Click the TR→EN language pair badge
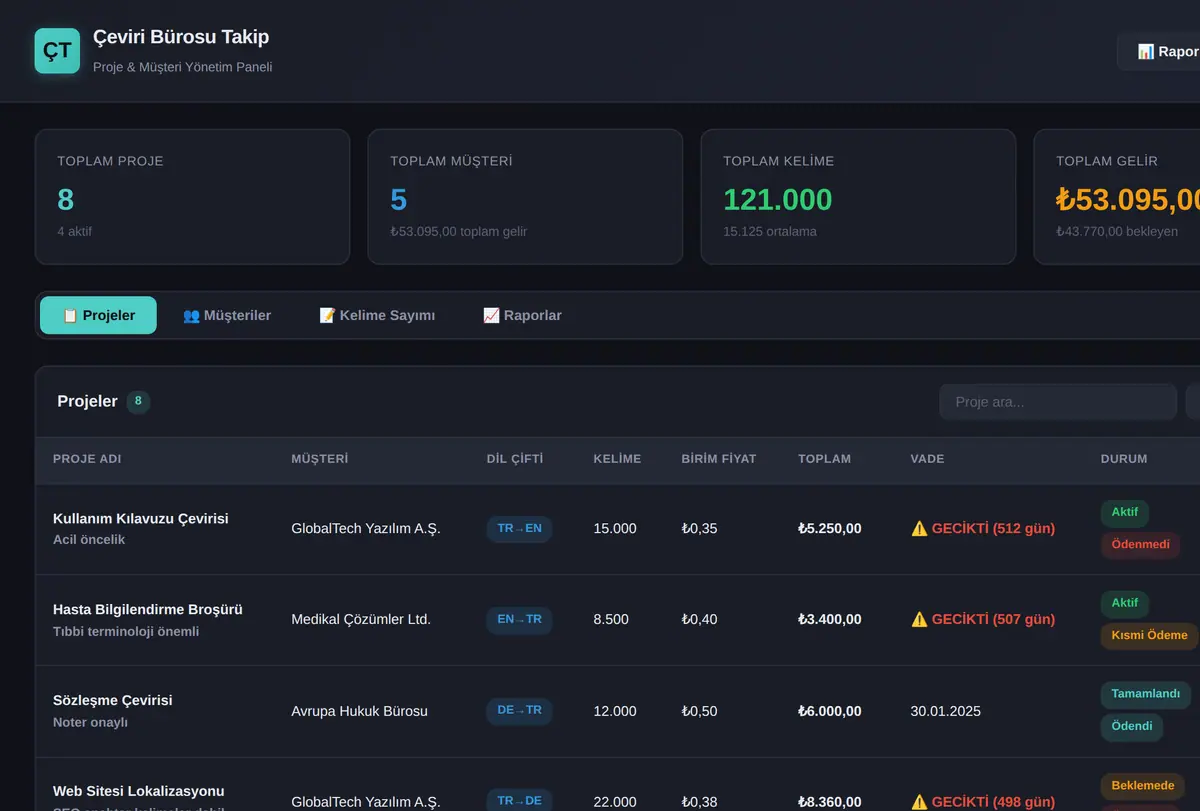 pos(519,528)
